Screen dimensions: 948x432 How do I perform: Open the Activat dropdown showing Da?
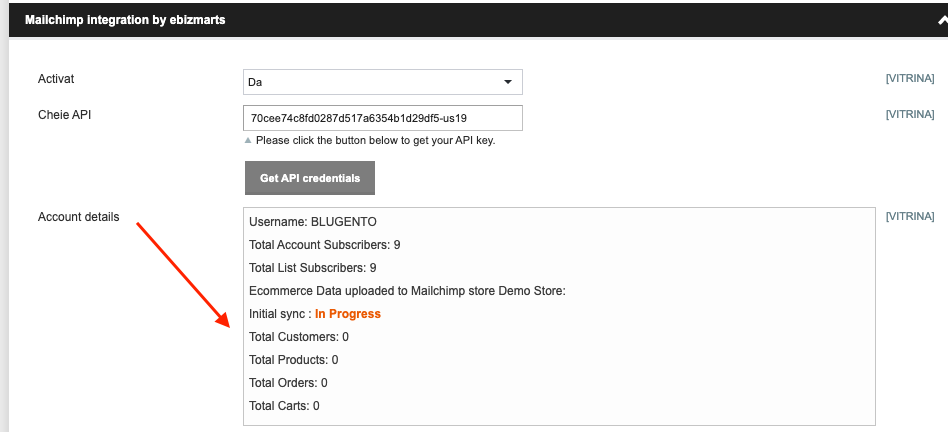(x=383, y=82)
